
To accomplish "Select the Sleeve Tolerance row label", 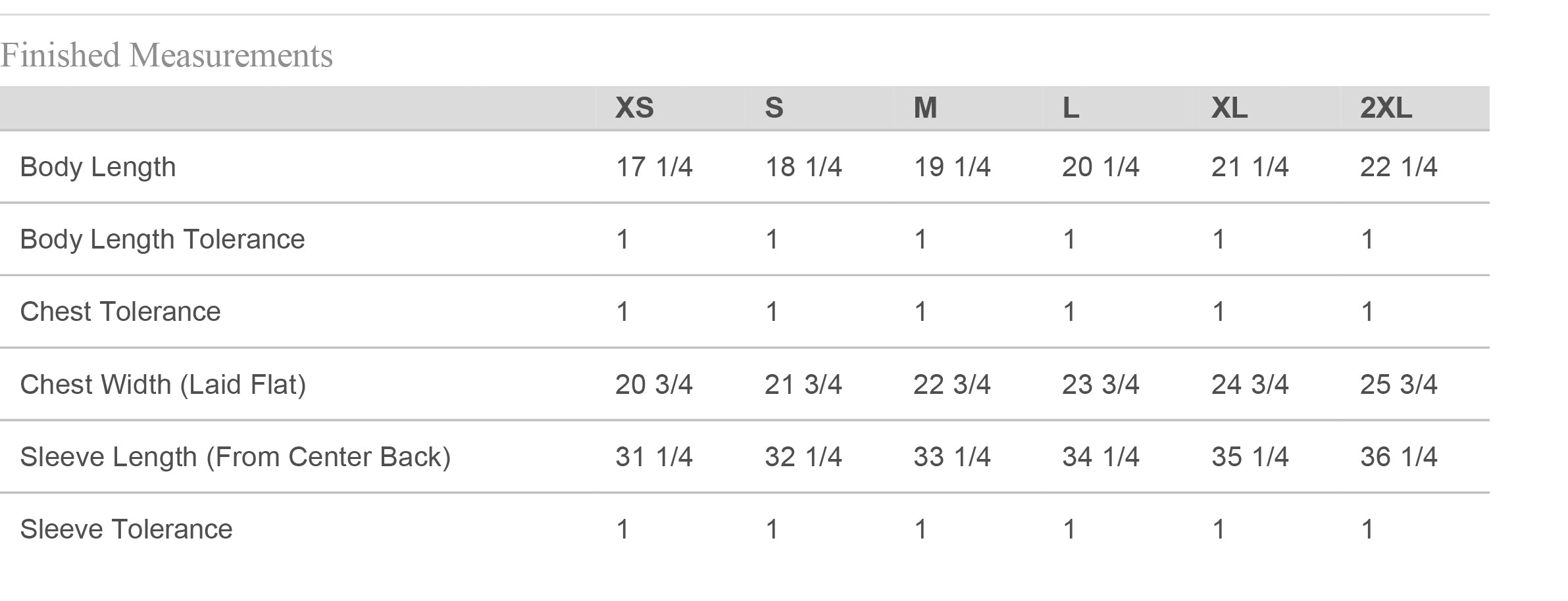I will pos(126,529).
